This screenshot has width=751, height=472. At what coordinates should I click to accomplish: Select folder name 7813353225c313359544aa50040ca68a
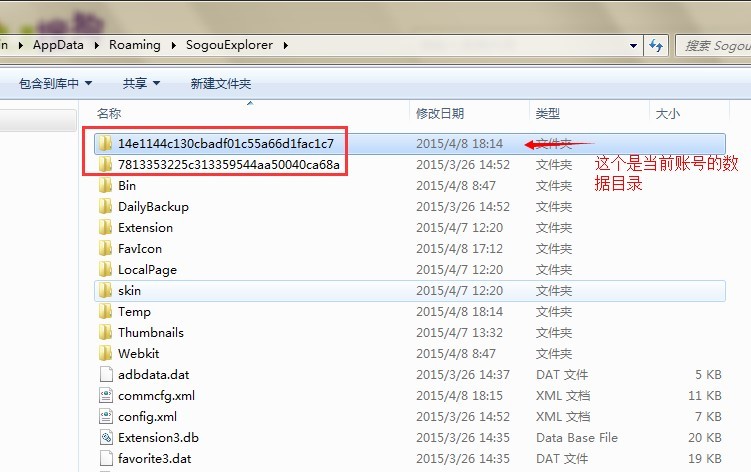(229, 164)
